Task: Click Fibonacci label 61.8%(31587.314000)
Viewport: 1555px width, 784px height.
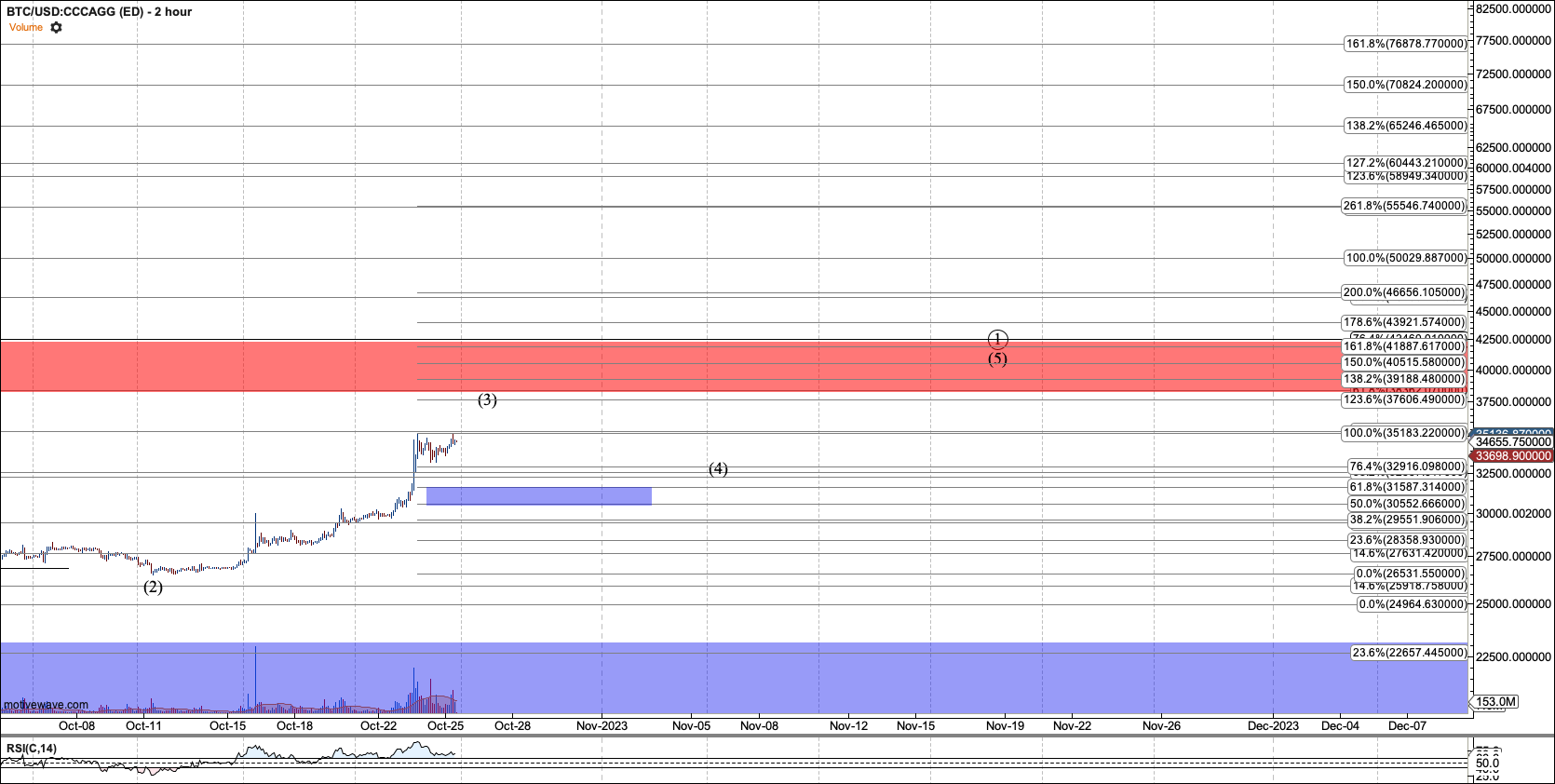Action: pos(1407,487)
